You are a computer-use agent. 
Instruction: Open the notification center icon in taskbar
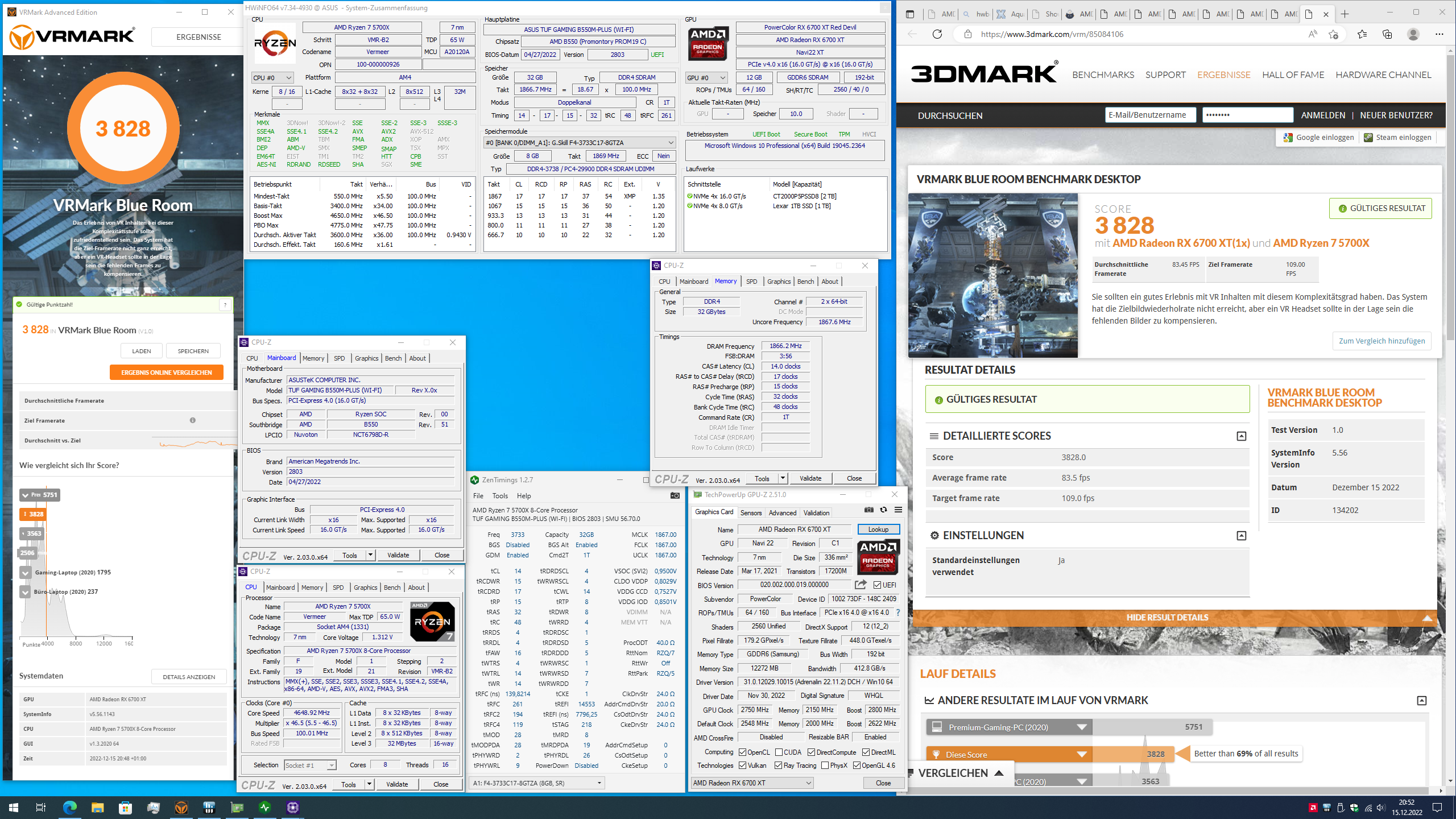tap(1437, 807)
